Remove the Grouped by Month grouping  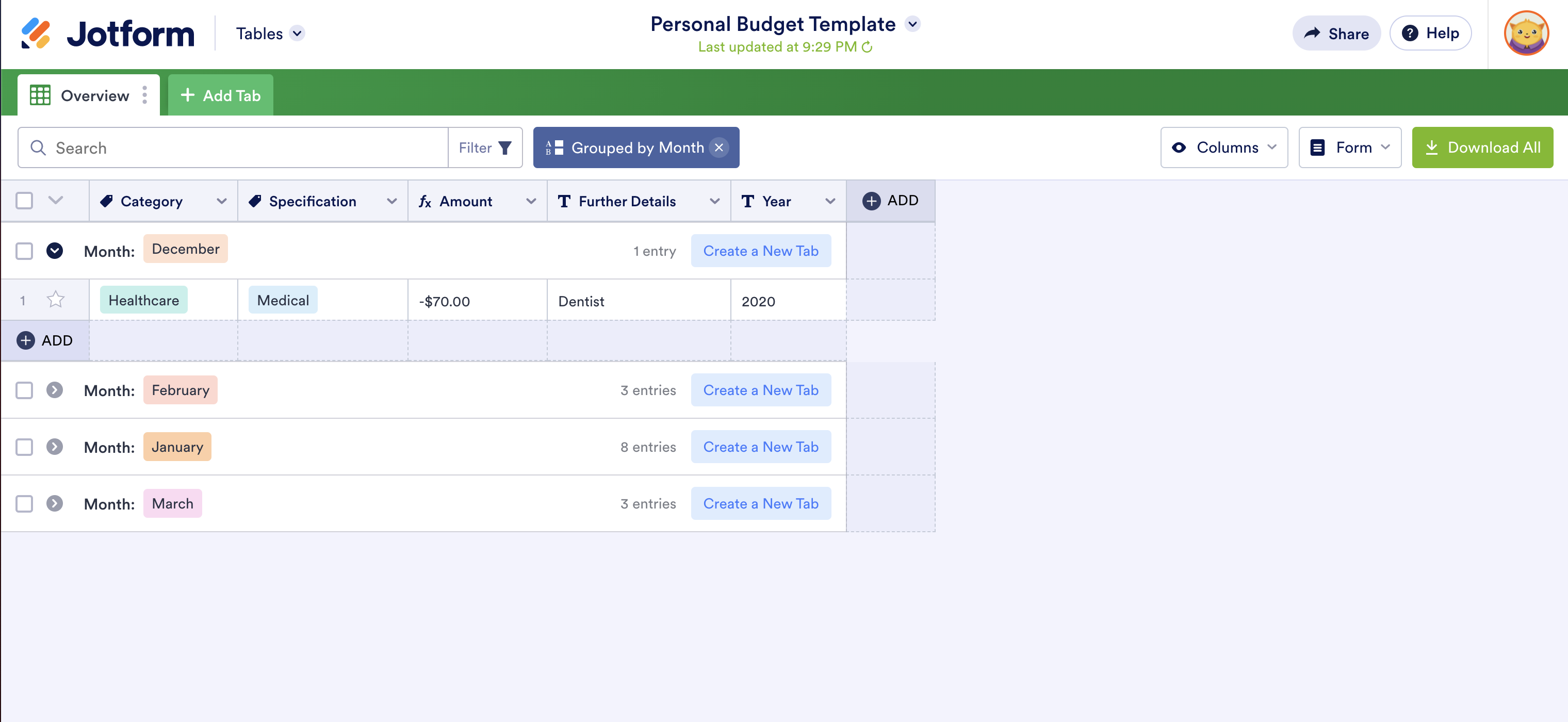719,147
